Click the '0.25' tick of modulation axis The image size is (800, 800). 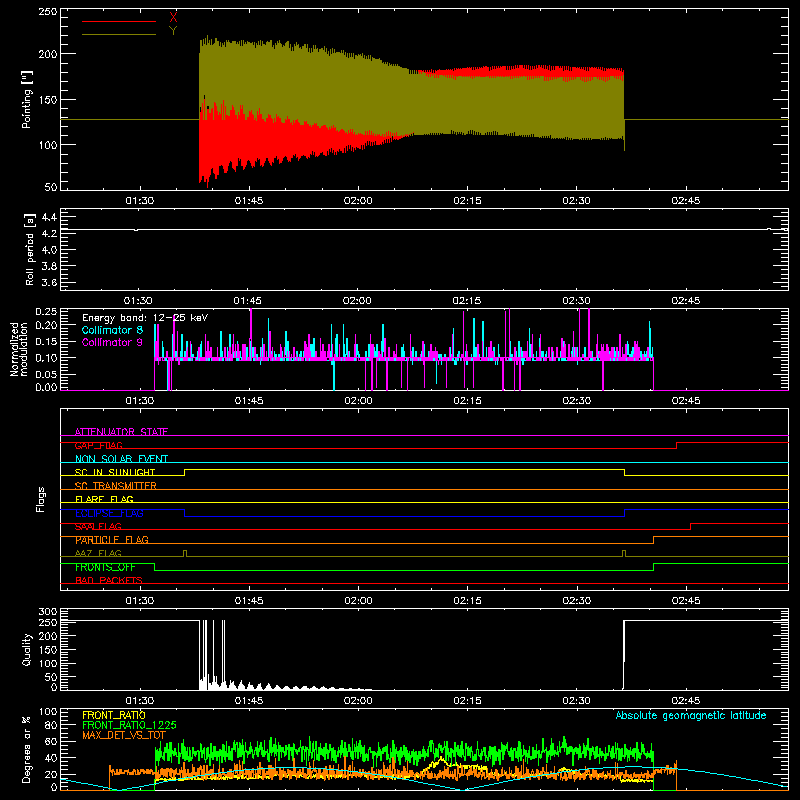tap(46, 312)
